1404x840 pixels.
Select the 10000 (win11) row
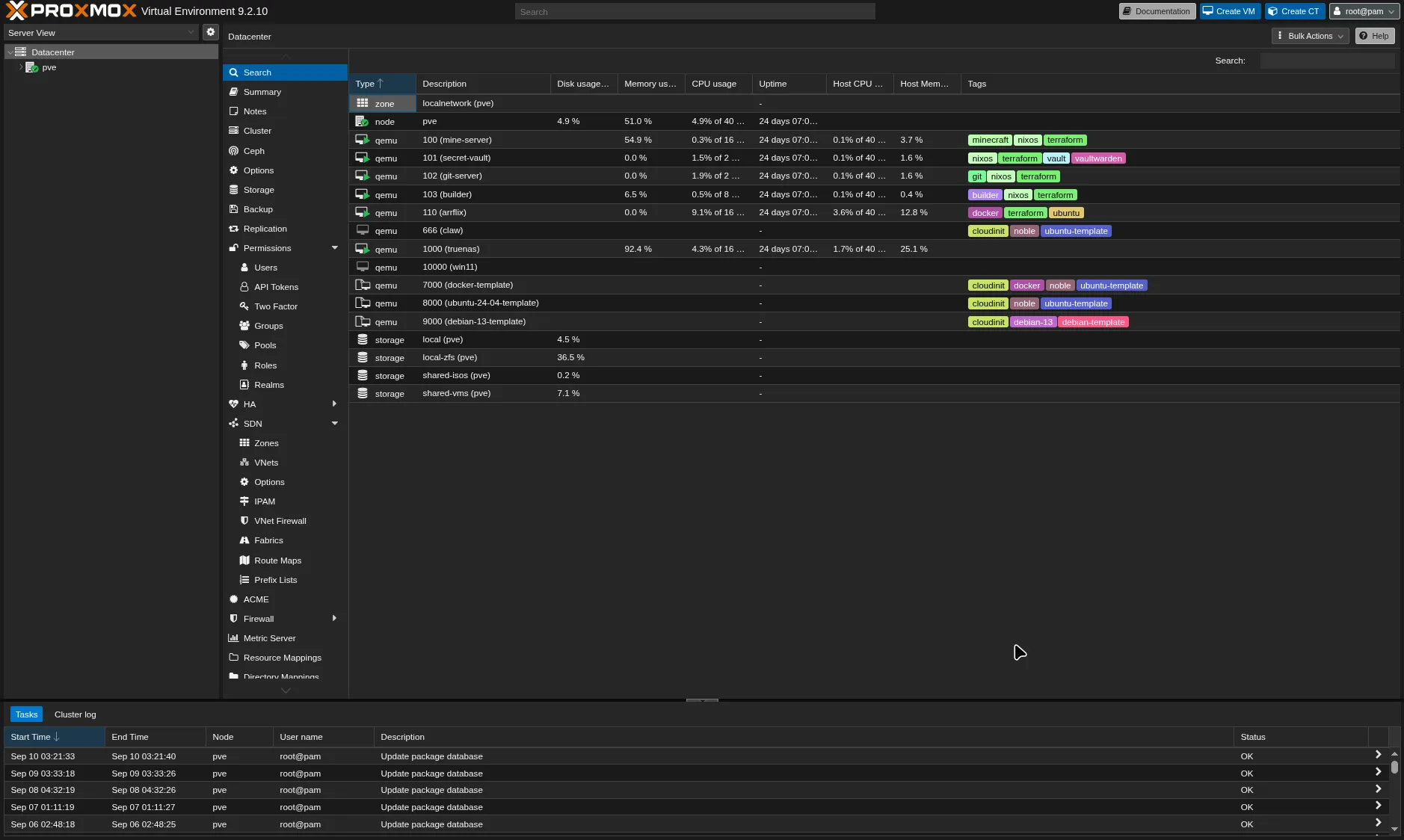tap(874, 267)
